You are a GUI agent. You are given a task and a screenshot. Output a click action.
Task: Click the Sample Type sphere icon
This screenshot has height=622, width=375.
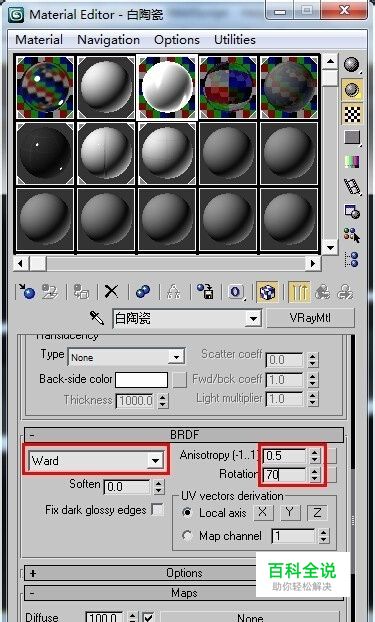click(352, 65)
